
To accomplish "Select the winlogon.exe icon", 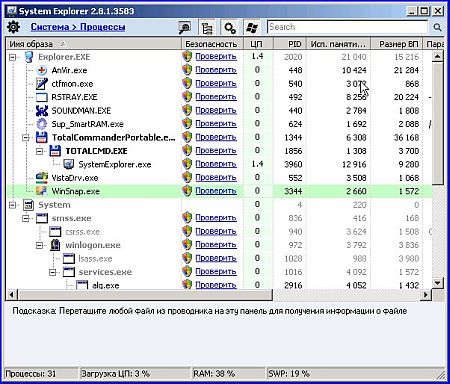I will tap(55, 245).
